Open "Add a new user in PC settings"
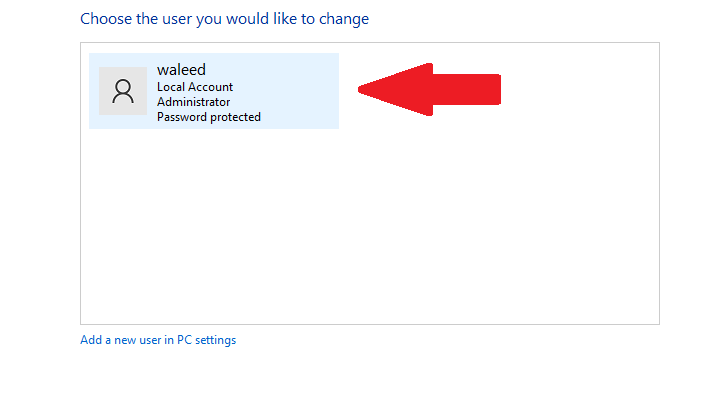710x407 pixels. pyautogui.click(x=158, y=340)
